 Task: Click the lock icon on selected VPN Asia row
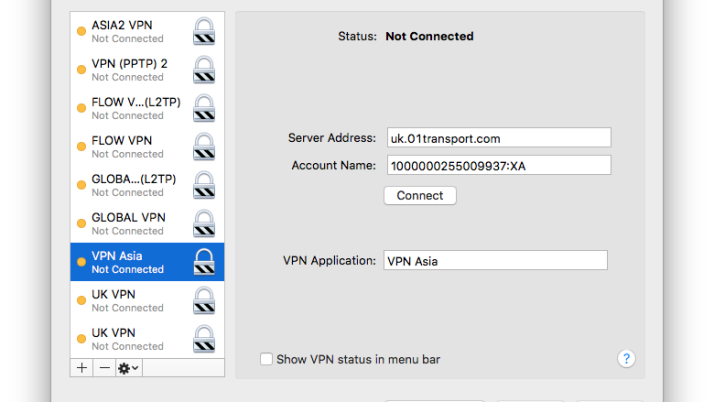click(204, 262)
